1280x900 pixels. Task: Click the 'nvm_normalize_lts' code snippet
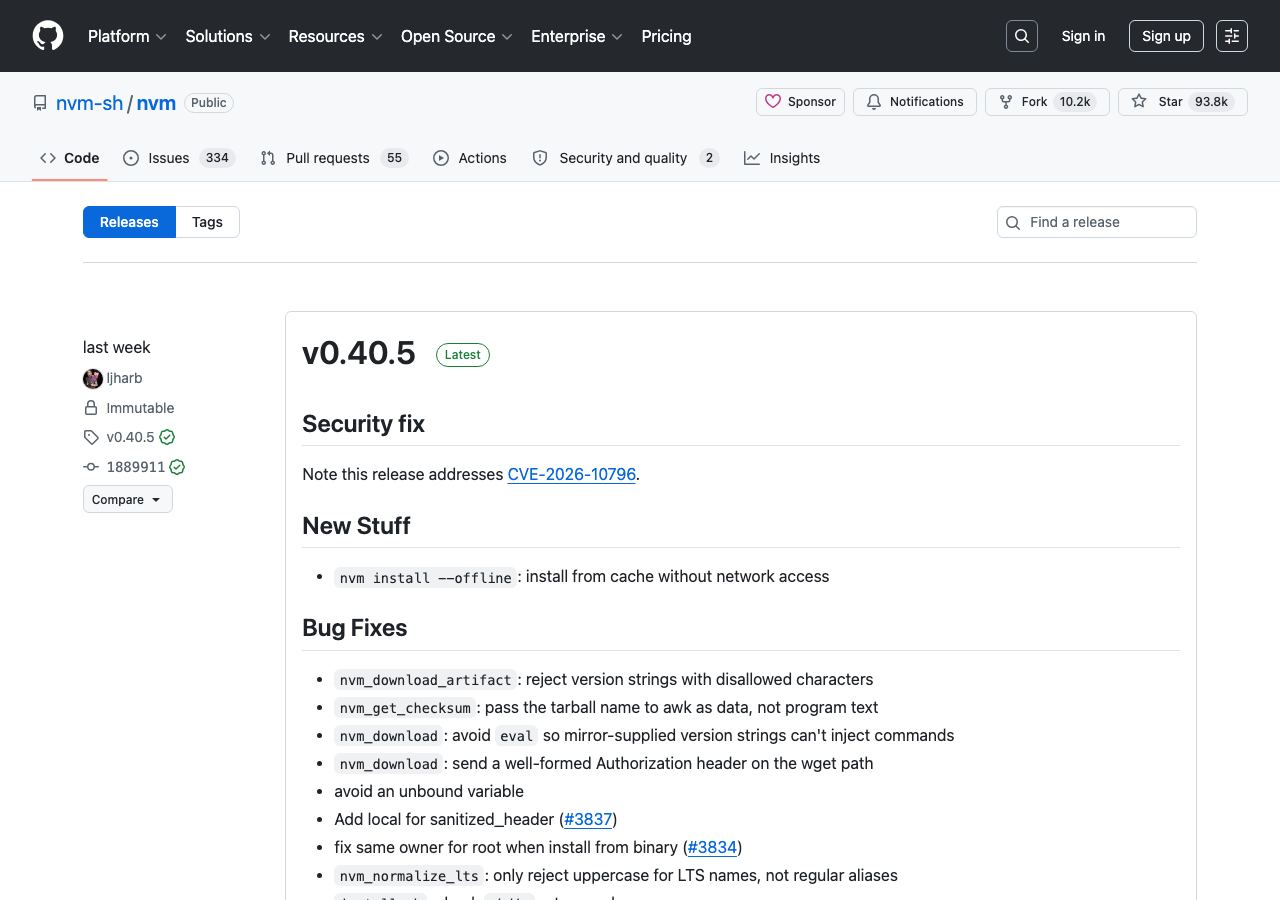(409, 876)
